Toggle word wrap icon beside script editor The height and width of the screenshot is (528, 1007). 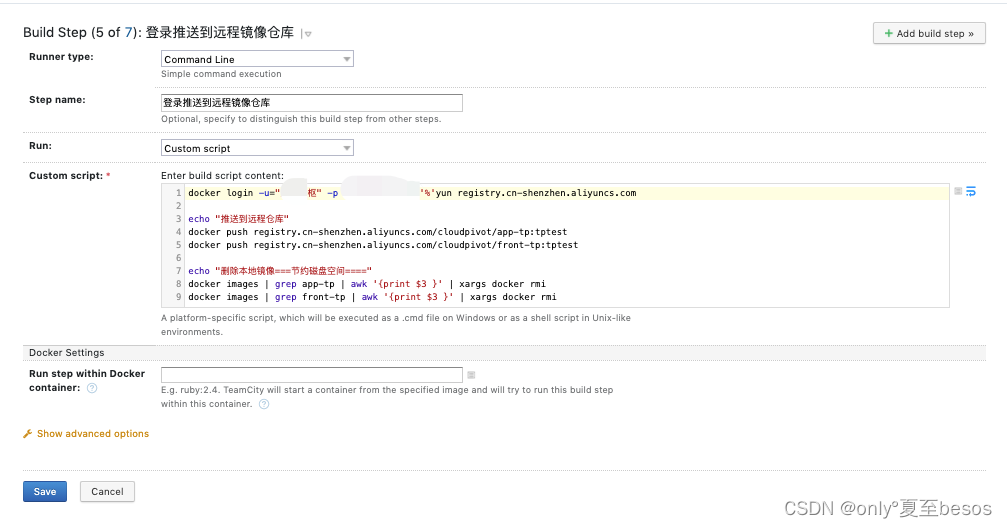tap(971, 191)
